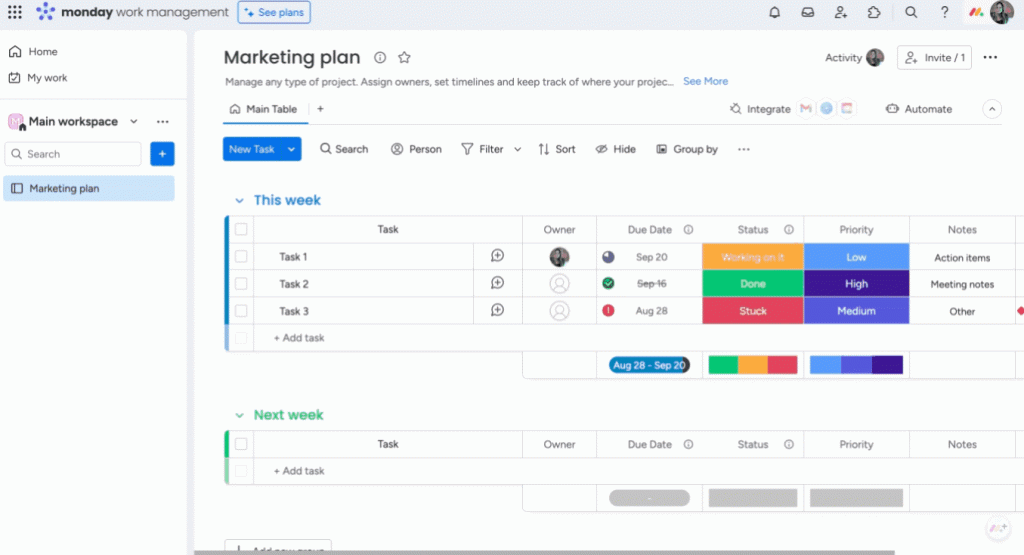Image resolution: width=1024 pixels, height=555 pixels.
Task: Select all tasks in This week header checkbox
Action: pyautogui.click(x=241, y=229)
